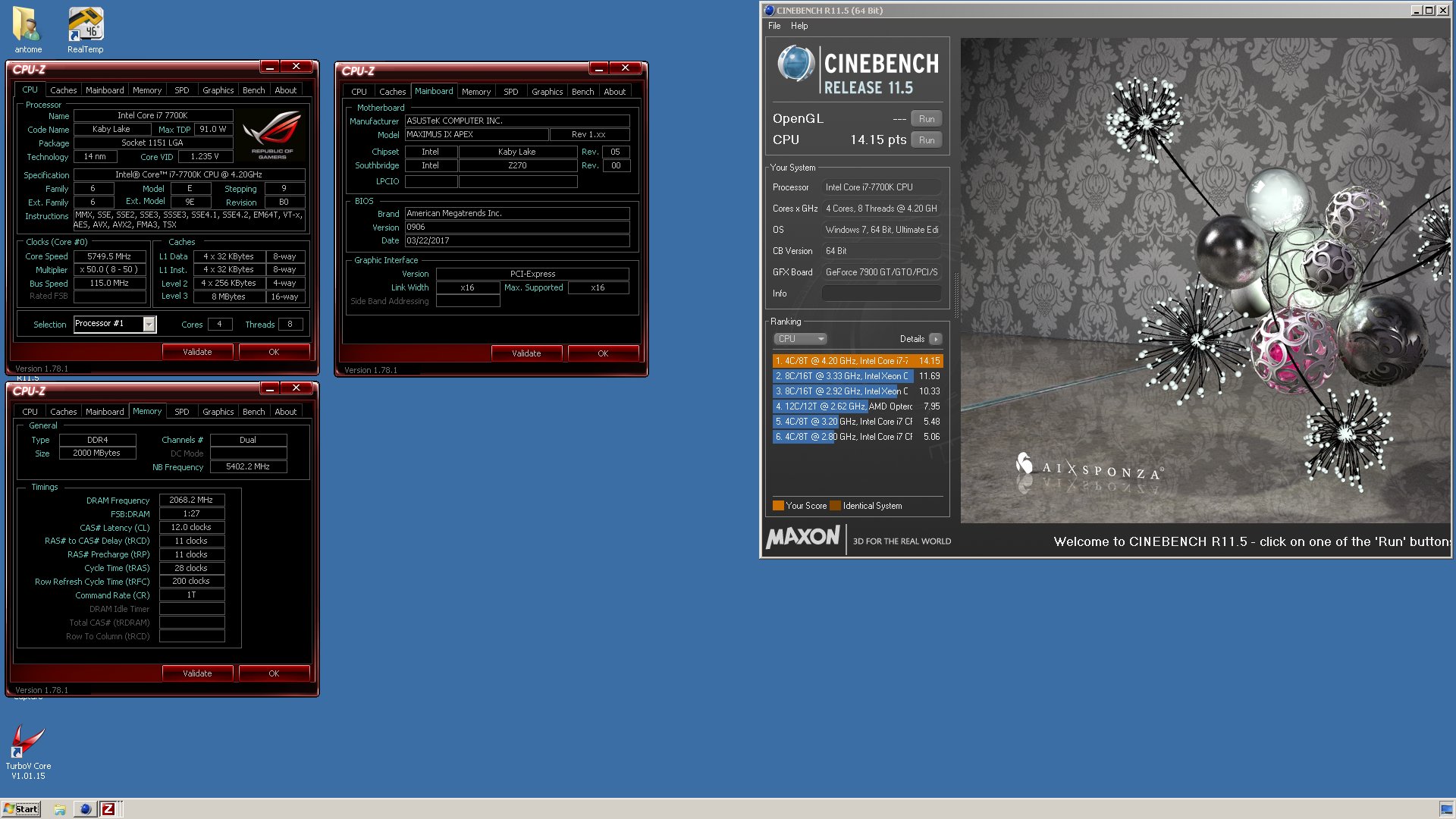Open the TurboV Core desktop shortcut
1456x819 pixels.
coord(28,751)
